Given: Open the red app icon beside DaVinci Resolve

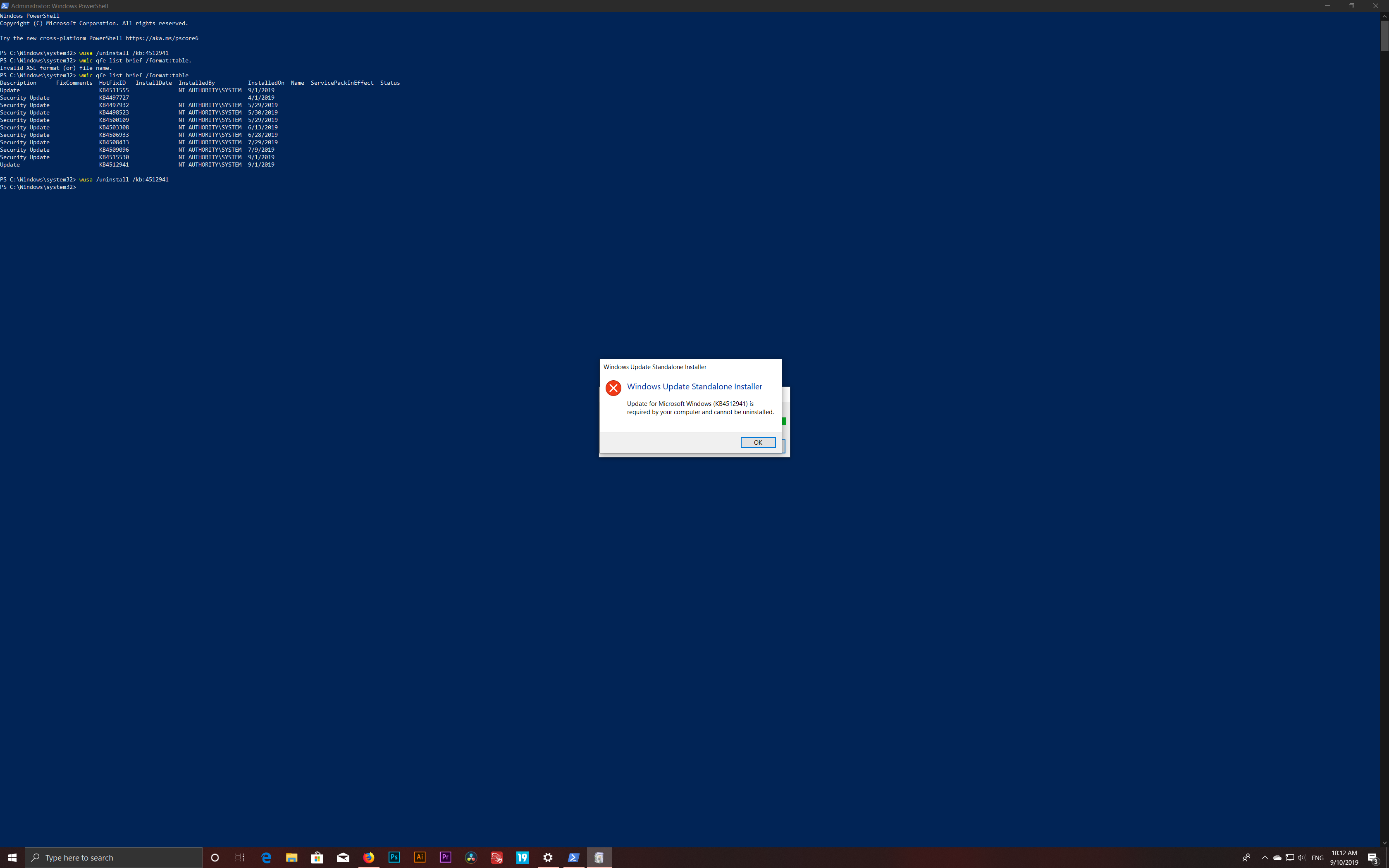Looking at the screenshot, I should coord(497,858).
